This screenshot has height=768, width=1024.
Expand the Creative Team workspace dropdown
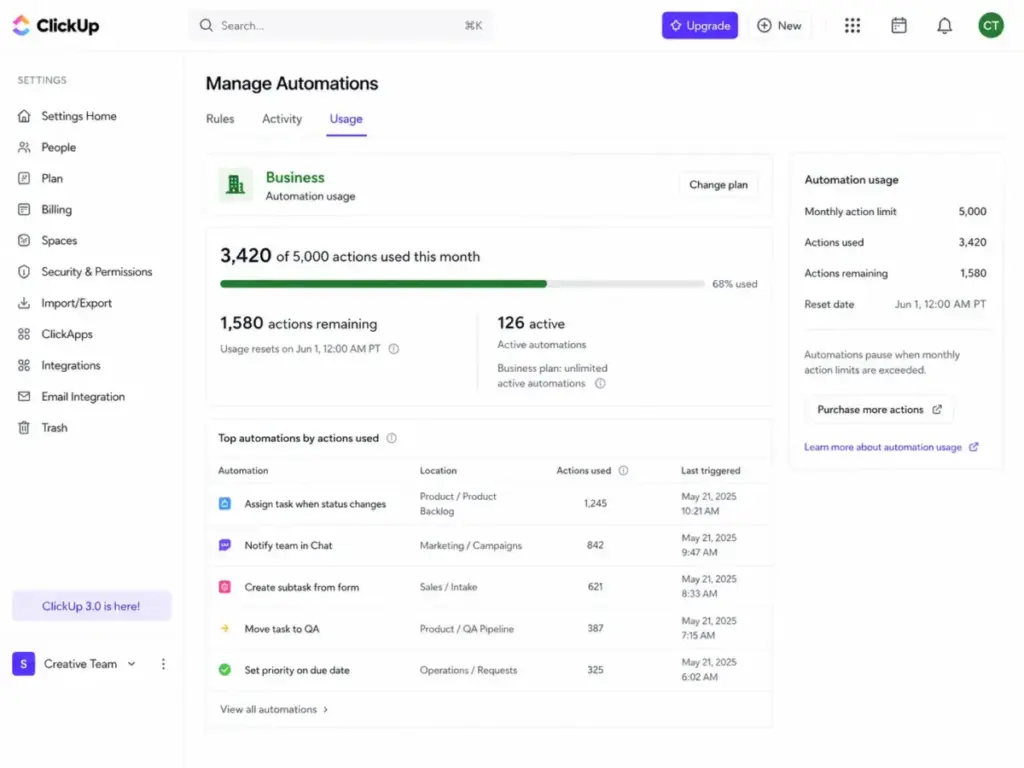pos(131,664)
